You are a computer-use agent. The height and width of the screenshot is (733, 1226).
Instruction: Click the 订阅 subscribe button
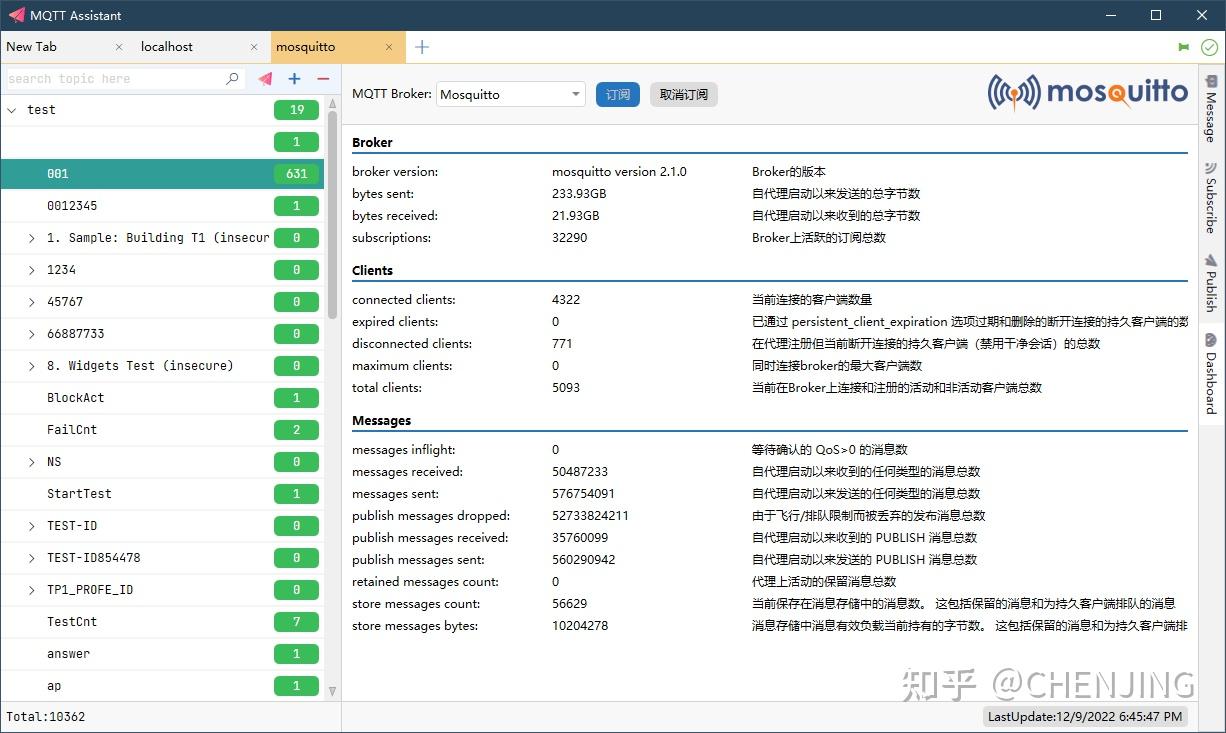pyautogui.click(x=617, y=94)
